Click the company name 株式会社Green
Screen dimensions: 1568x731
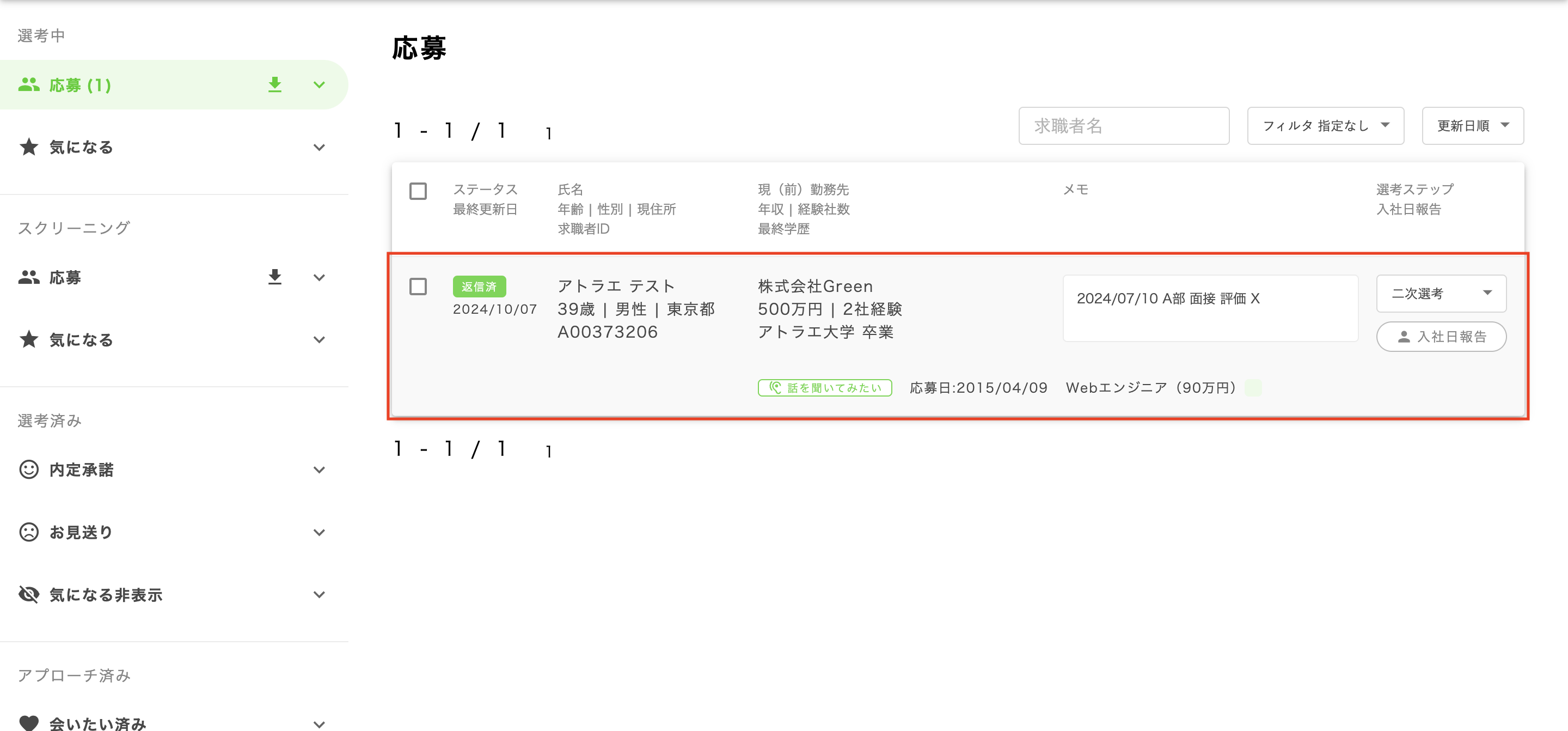pyautogui.click(x=815, y=285)
